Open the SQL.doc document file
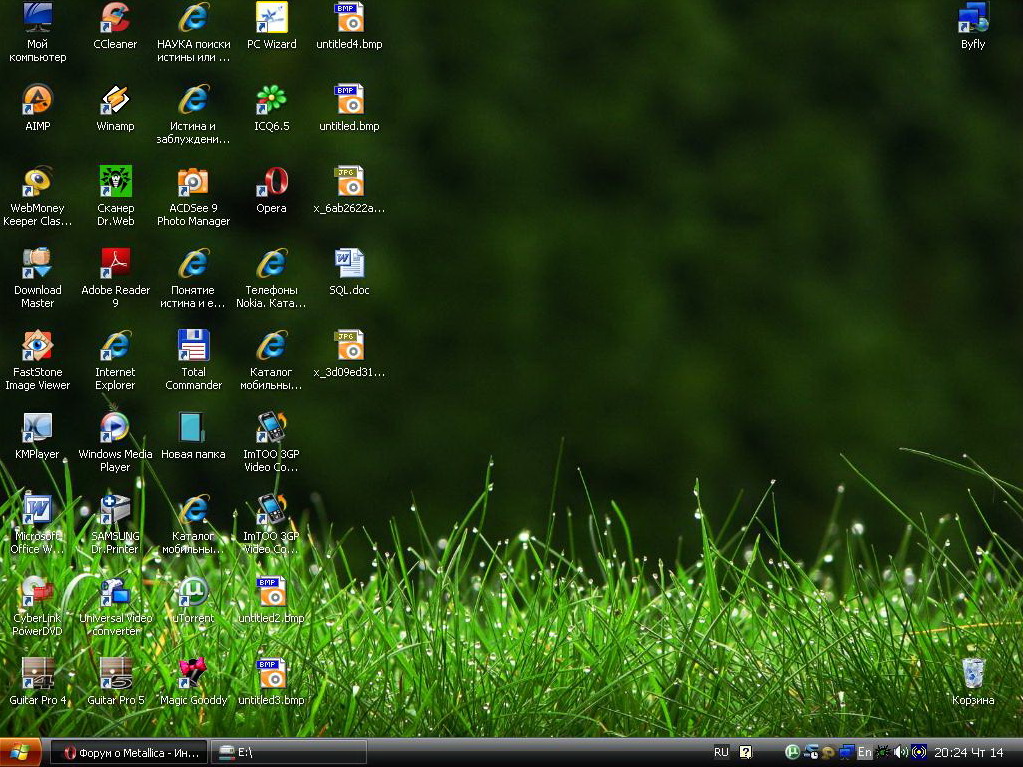Viewport: 1023px width, 767px height. click(349, 264)
